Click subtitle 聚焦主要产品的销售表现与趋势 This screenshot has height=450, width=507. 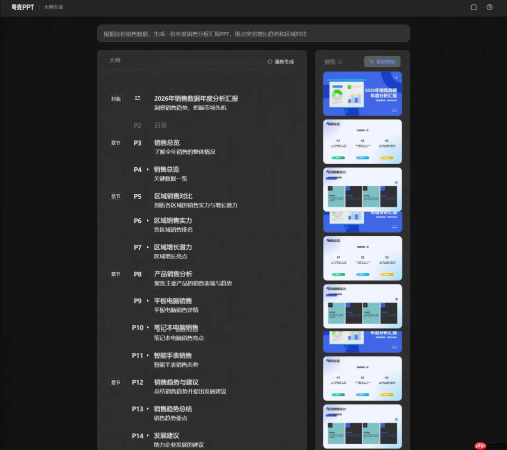pyautogui.click(x=193, y=283)
